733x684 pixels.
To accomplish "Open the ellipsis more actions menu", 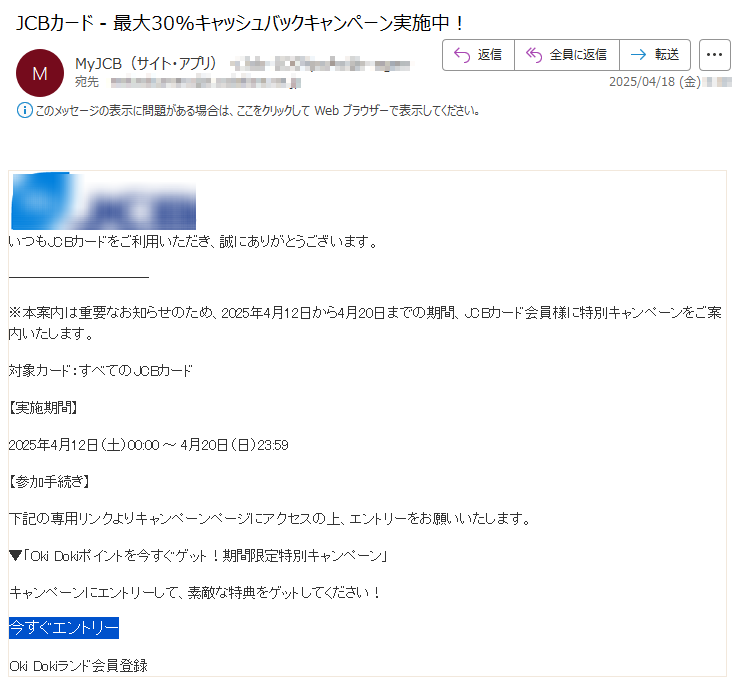I will click(714, 55).
